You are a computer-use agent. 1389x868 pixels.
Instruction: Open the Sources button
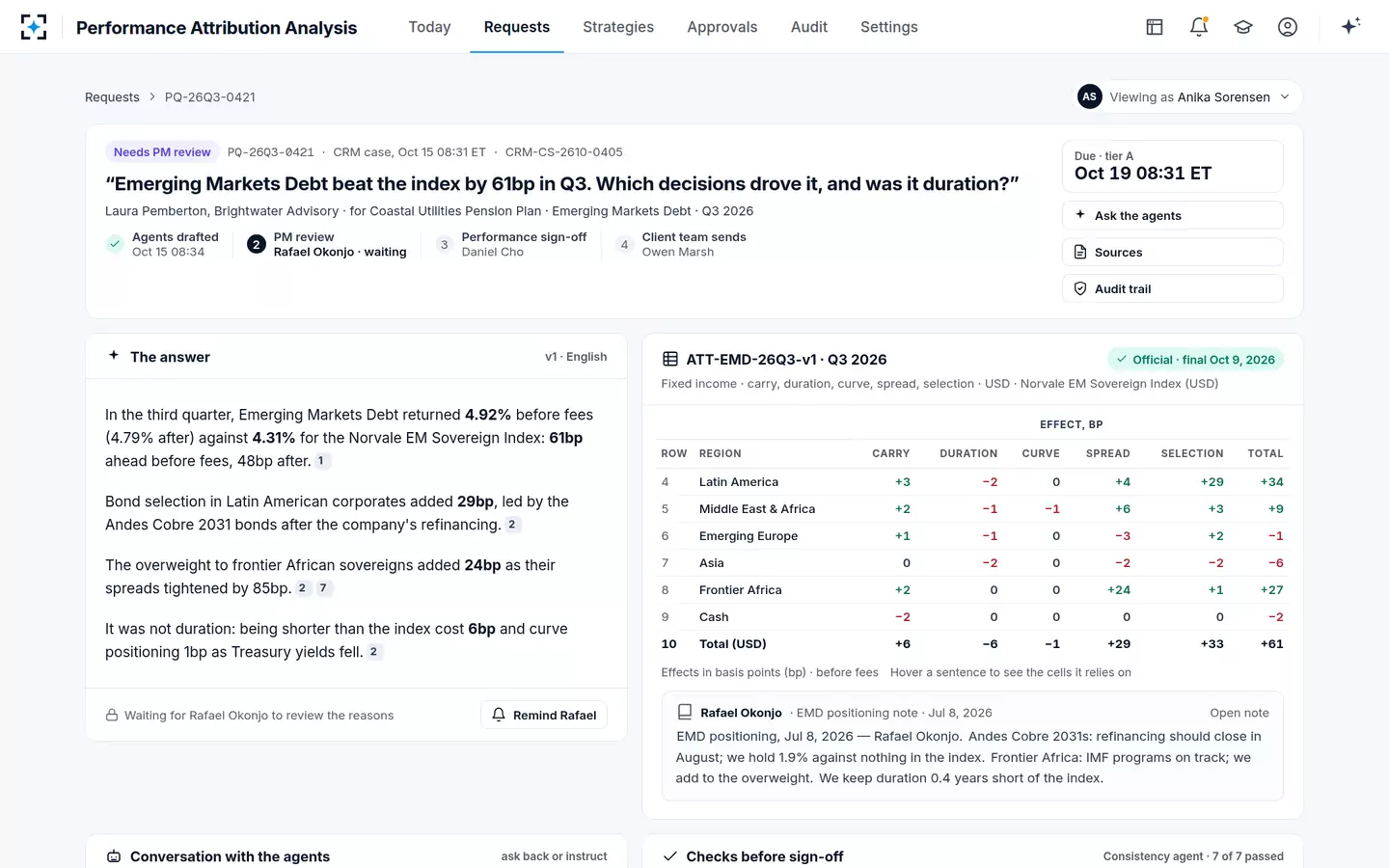click(1173, 252)
